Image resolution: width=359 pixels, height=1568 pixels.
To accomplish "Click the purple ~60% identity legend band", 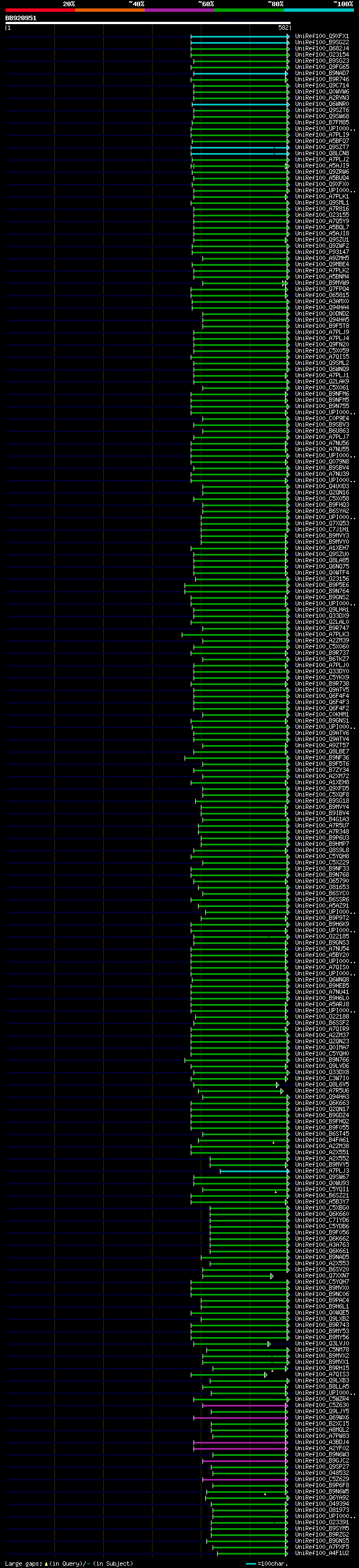I will point(179,10).
